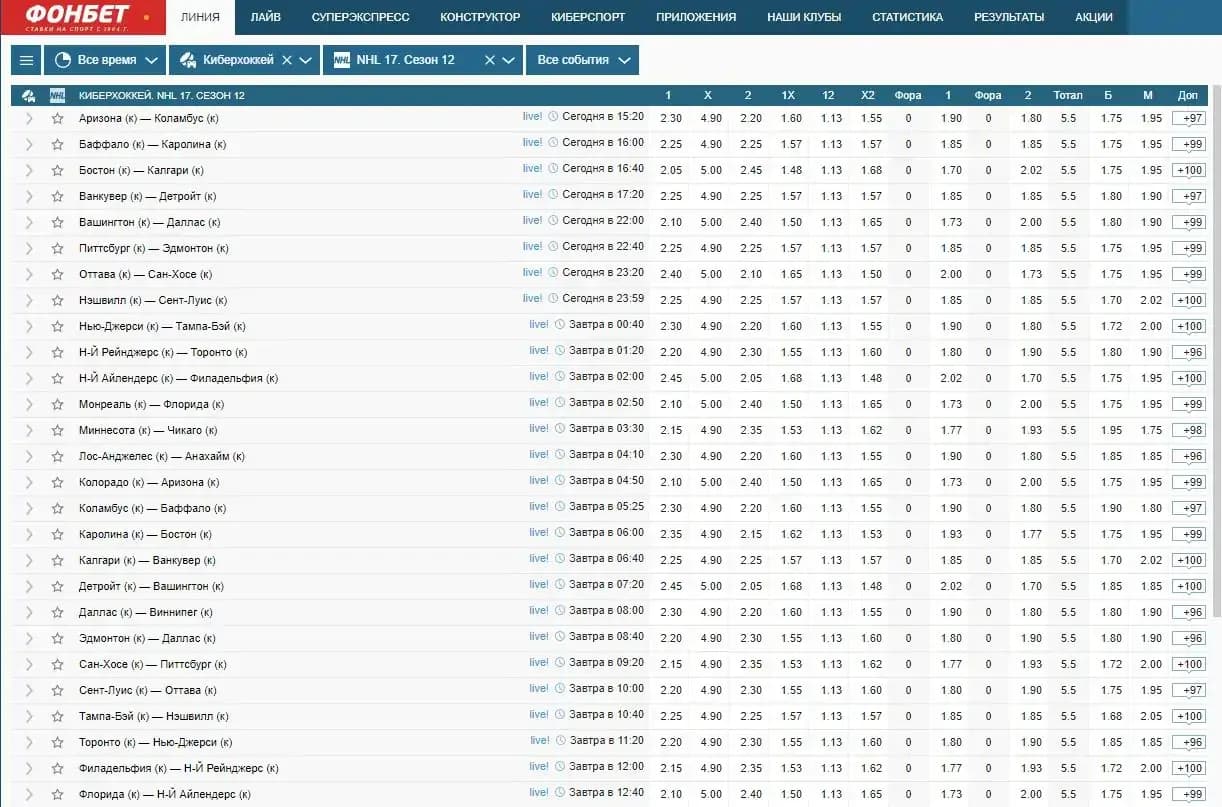Star the Флорида — Н-Й Айлендерс match
This screenshot has height=807, width=1222.
pos(58,794)
